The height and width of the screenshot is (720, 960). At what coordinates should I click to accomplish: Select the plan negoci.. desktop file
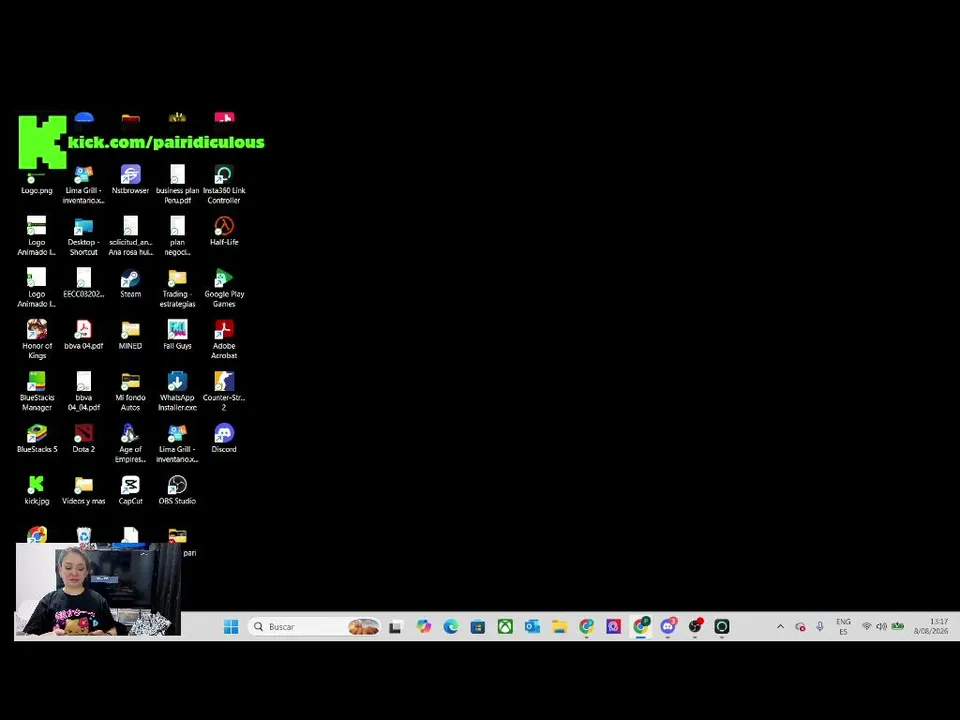click(178, 236)
